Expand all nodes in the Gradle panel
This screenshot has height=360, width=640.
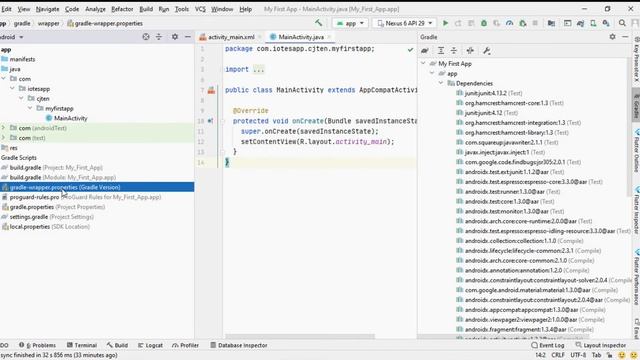pyautogui.click(x=441, y=51)
